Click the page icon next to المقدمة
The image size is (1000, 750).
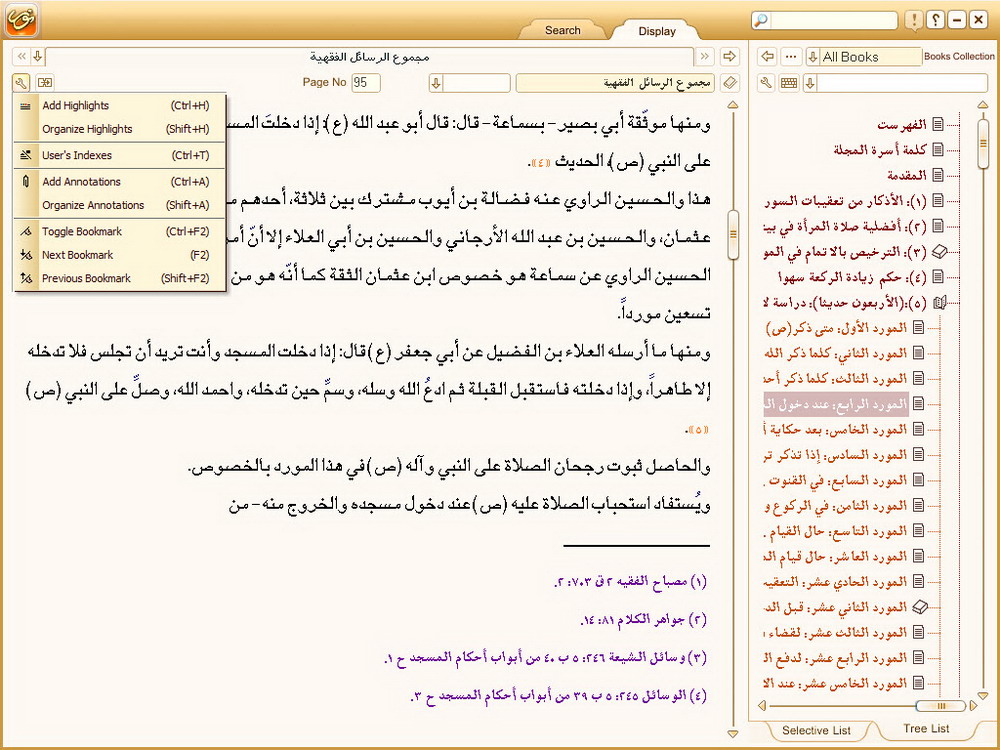pos(938,175)
